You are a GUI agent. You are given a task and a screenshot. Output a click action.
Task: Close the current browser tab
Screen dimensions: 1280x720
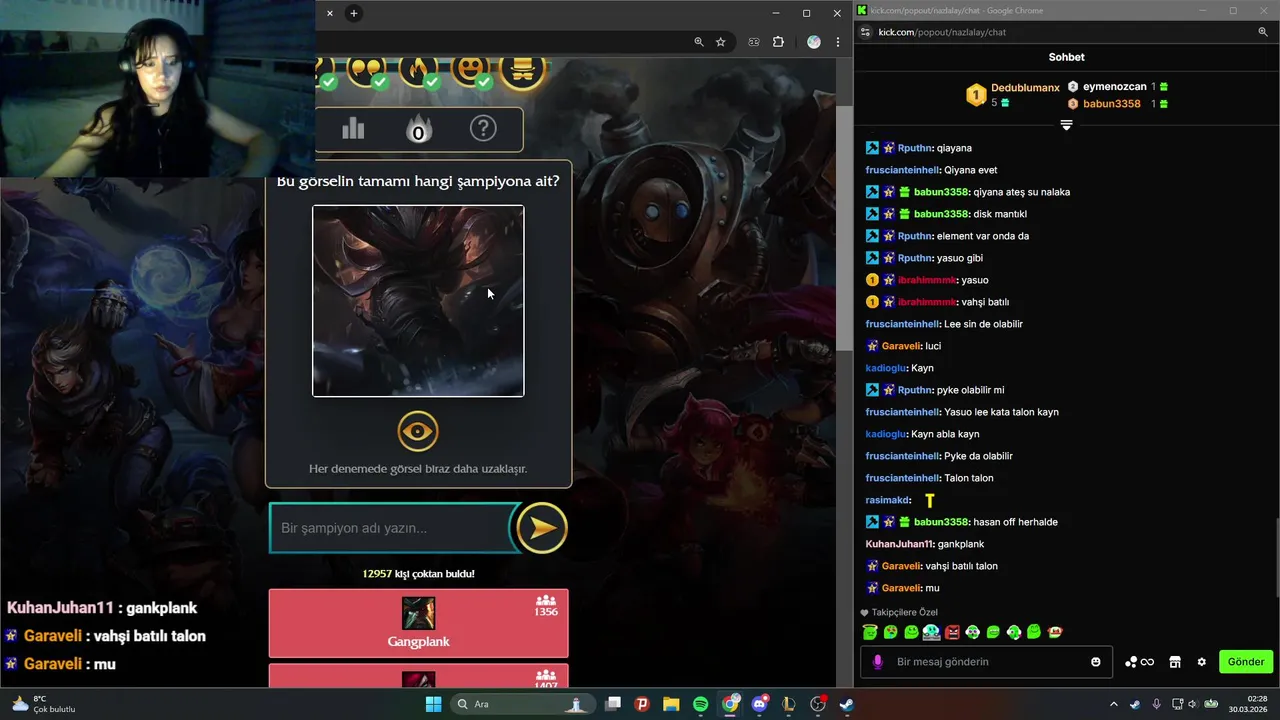coord(330,13)
